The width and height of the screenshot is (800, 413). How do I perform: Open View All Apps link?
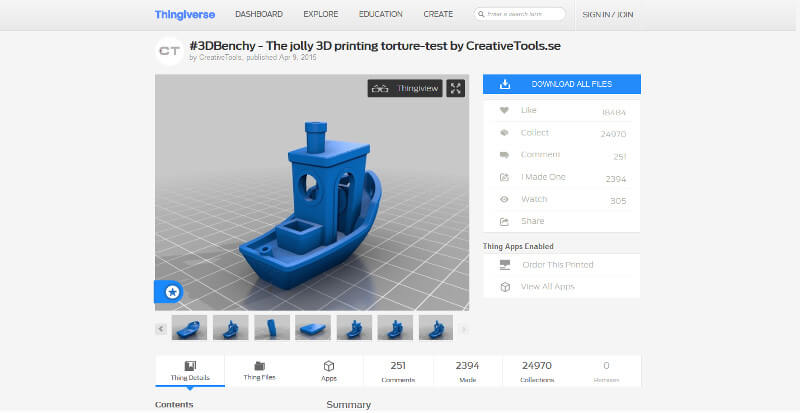click(547, 287)
